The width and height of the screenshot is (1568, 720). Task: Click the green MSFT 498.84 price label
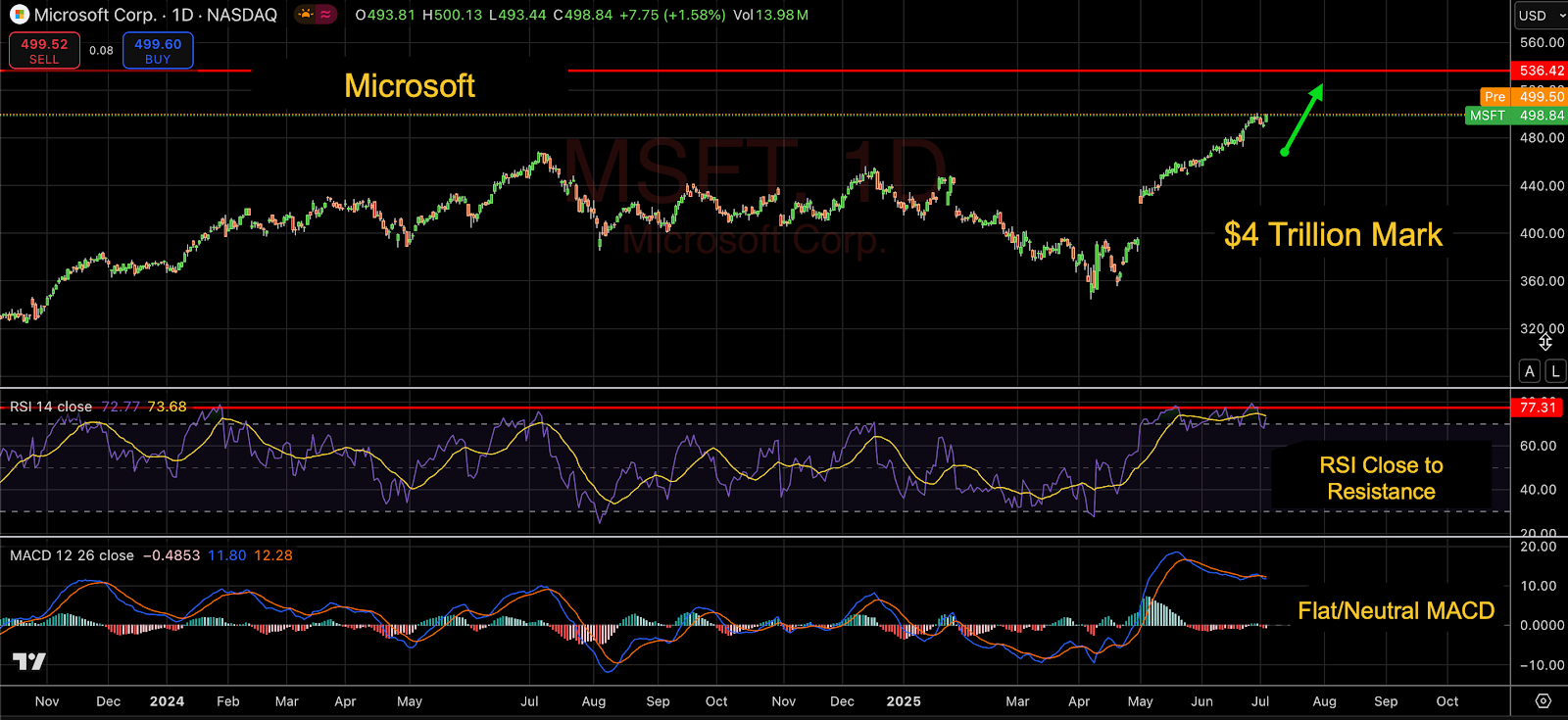click(1516, 116)
